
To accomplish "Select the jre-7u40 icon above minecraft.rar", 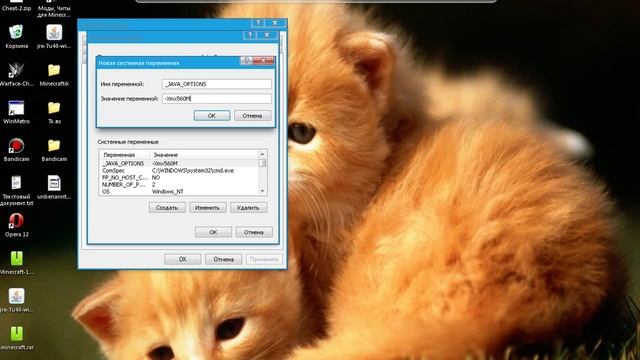I will click(x=17, y=296).
